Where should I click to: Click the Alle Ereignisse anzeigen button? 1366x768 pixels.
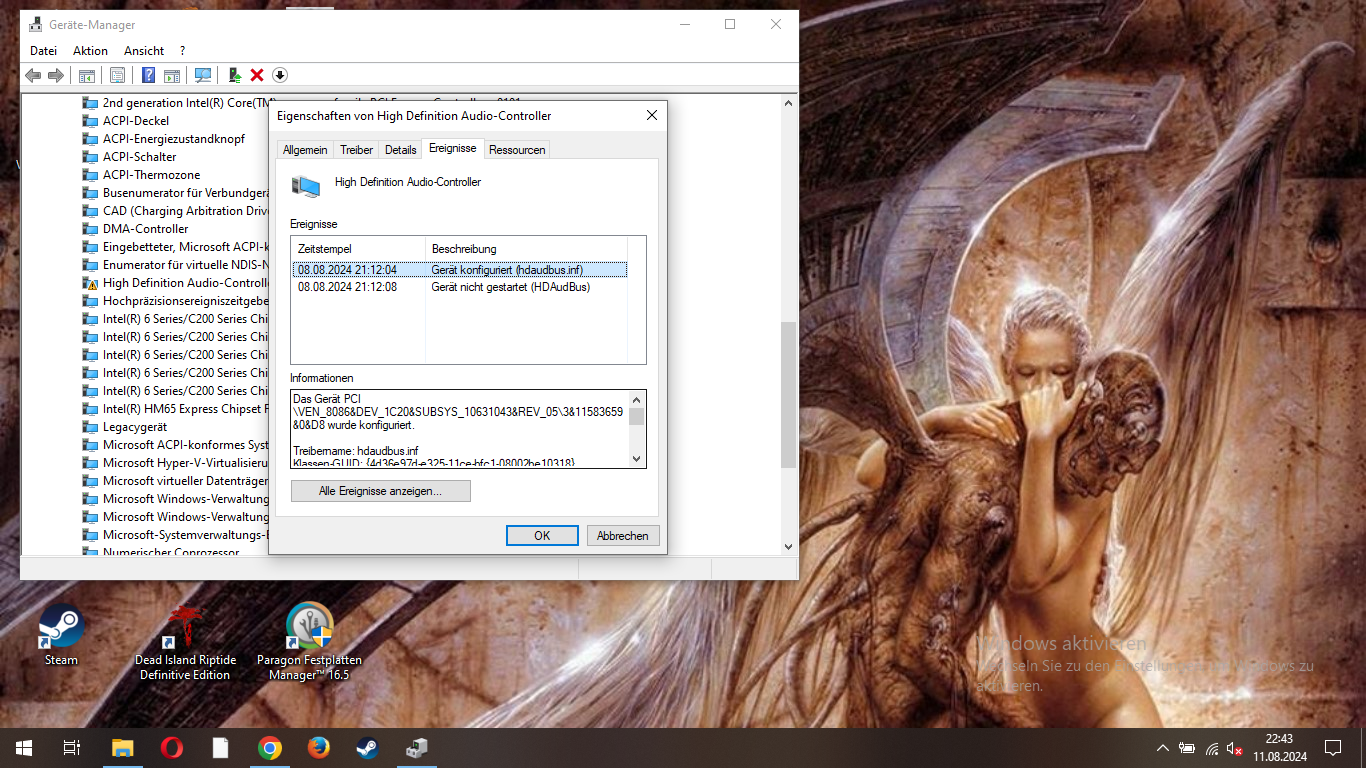[x=380, y=491]
